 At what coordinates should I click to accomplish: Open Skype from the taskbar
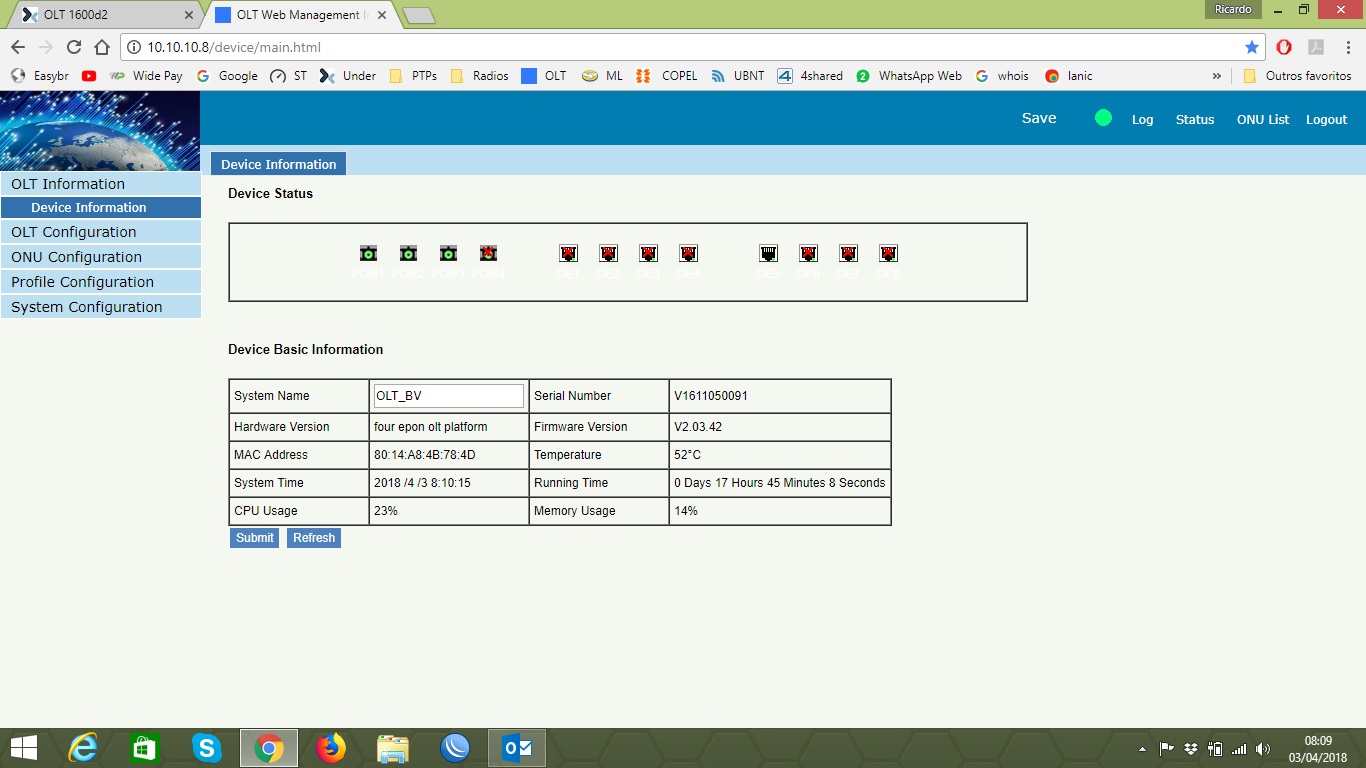(207, 748)
